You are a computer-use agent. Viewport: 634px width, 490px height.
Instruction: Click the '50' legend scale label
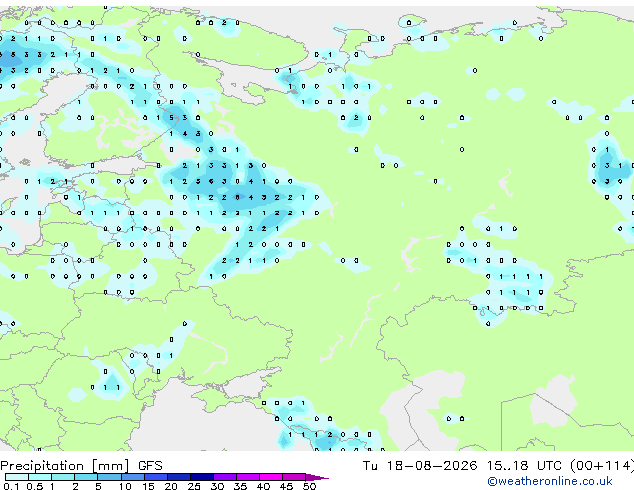[309, 486]
